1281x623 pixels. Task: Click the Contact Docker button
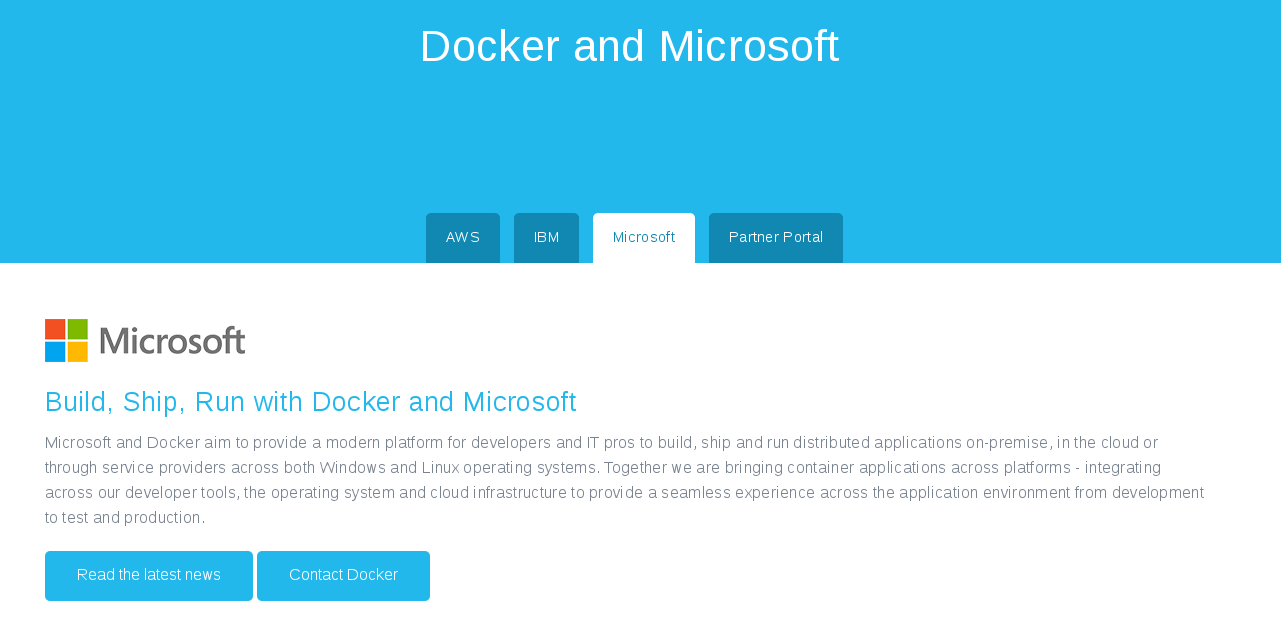343,576
